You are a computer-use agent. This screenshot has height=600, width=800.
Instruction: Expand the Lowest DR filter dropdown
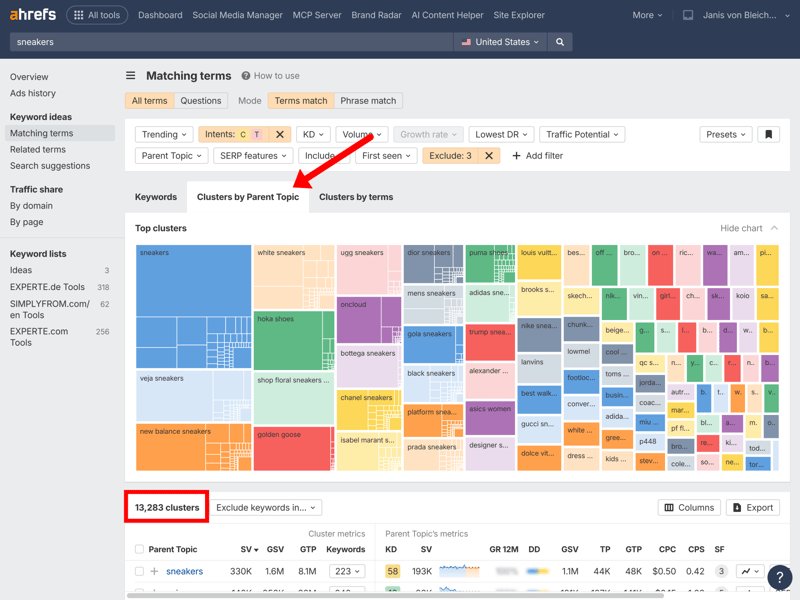502,134
